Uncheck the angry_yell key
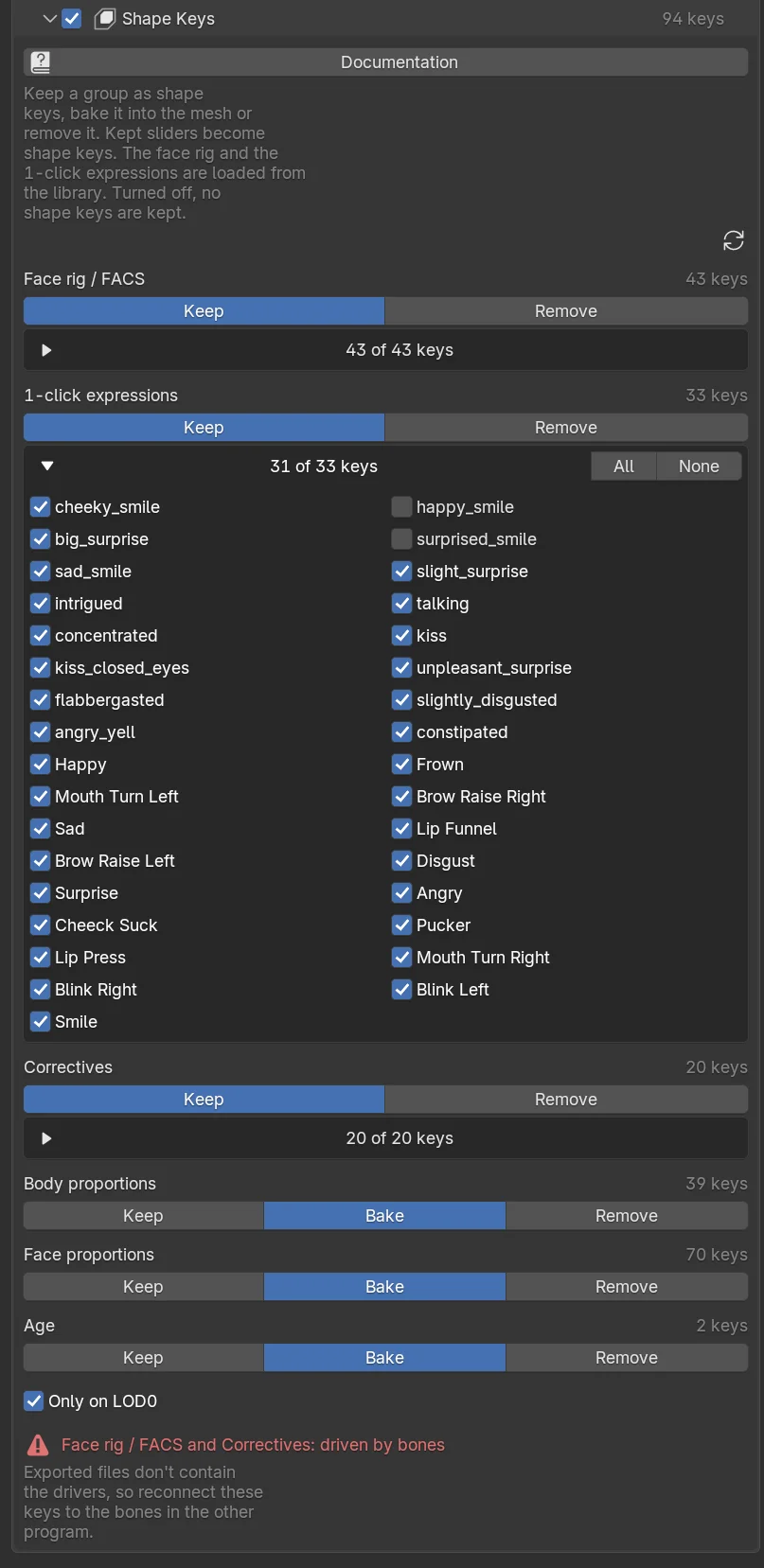The width and height of the screenshot is (764, 1568). 40,732
